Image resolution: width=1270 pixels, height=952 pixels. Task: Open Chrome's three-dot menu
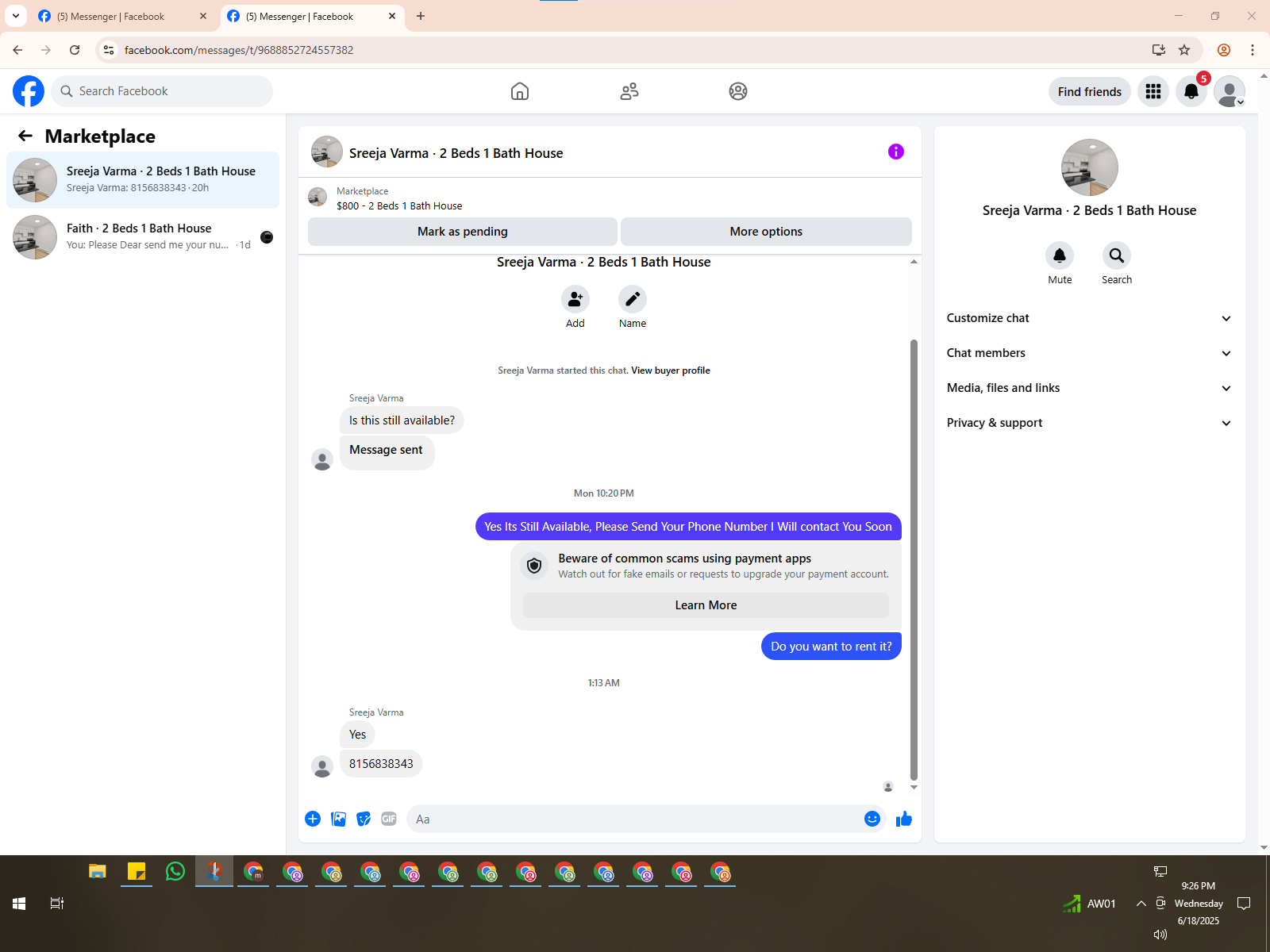tap(1253, 50)
